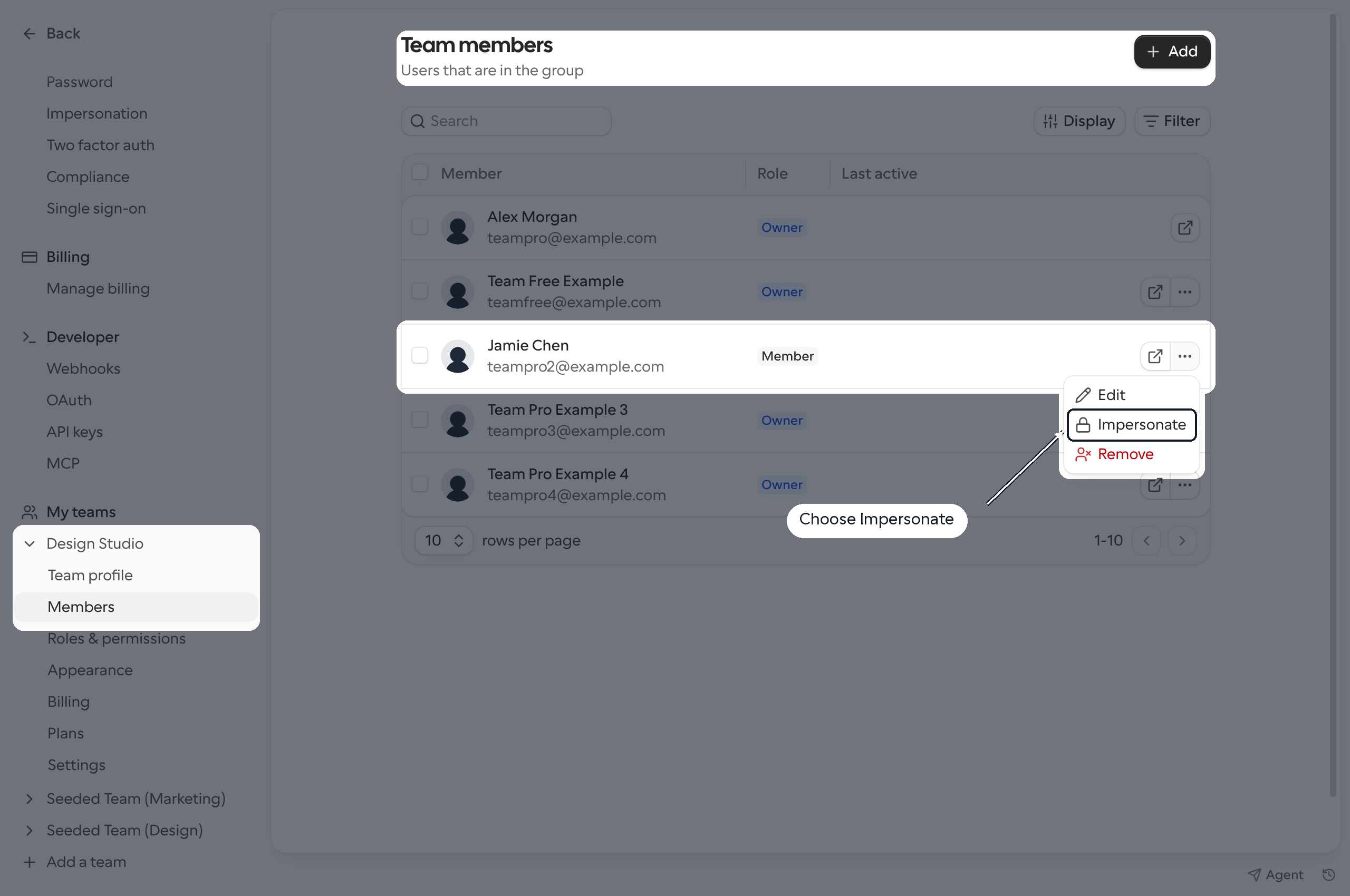Viewport: 1350px width, 896px height.
Task: Check the Jamie Chen row checkbox
Action: (420, 355)
